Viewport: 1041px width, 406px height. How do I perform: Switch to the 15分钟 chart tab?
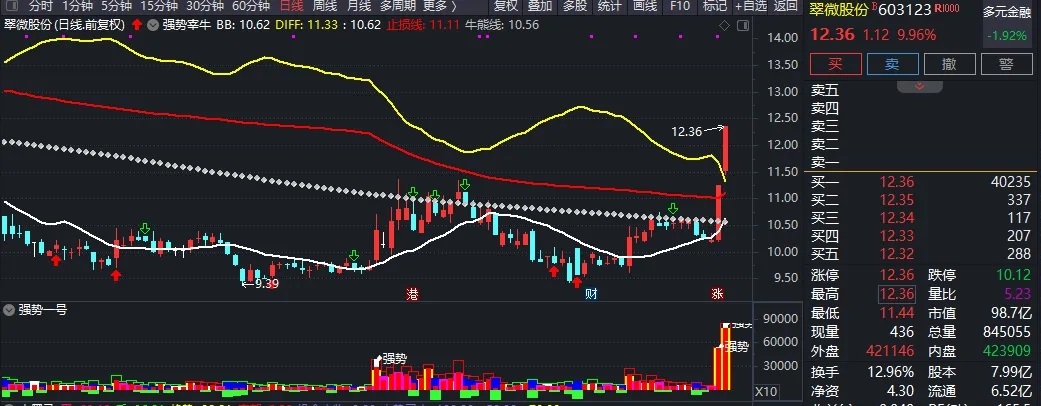159,6
